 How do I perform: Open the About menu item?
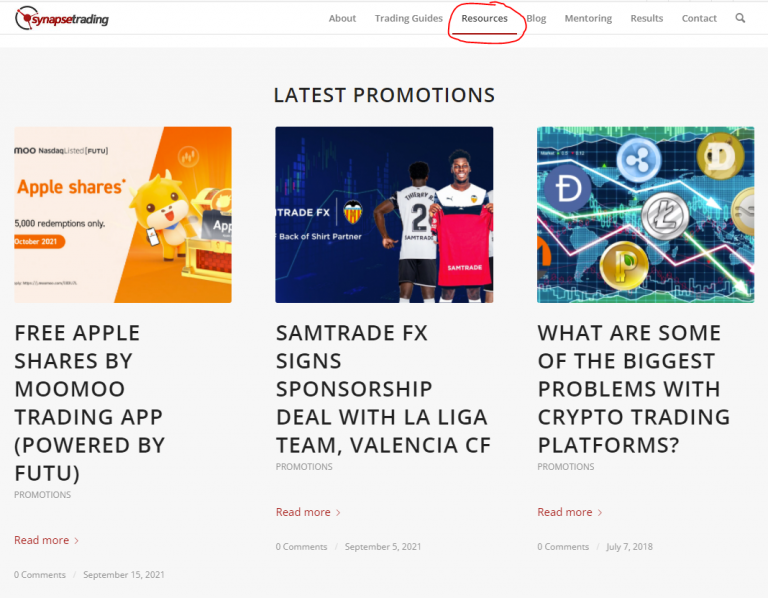coord(342,18)
